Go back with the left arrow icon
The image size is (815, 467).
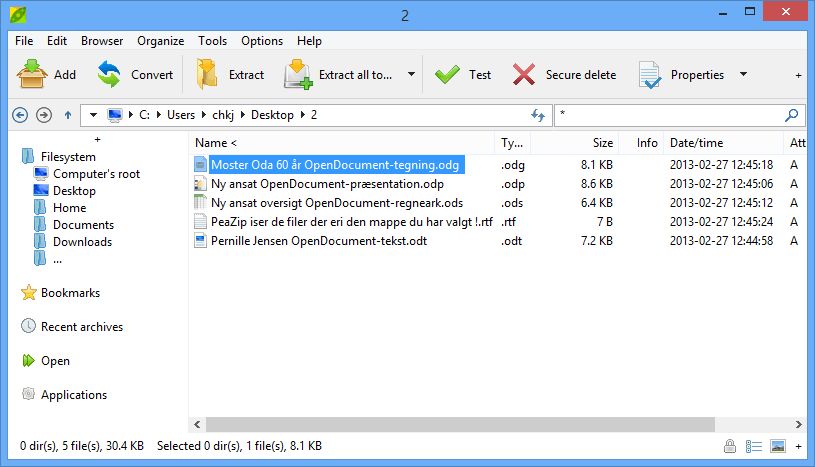[20, 115]
